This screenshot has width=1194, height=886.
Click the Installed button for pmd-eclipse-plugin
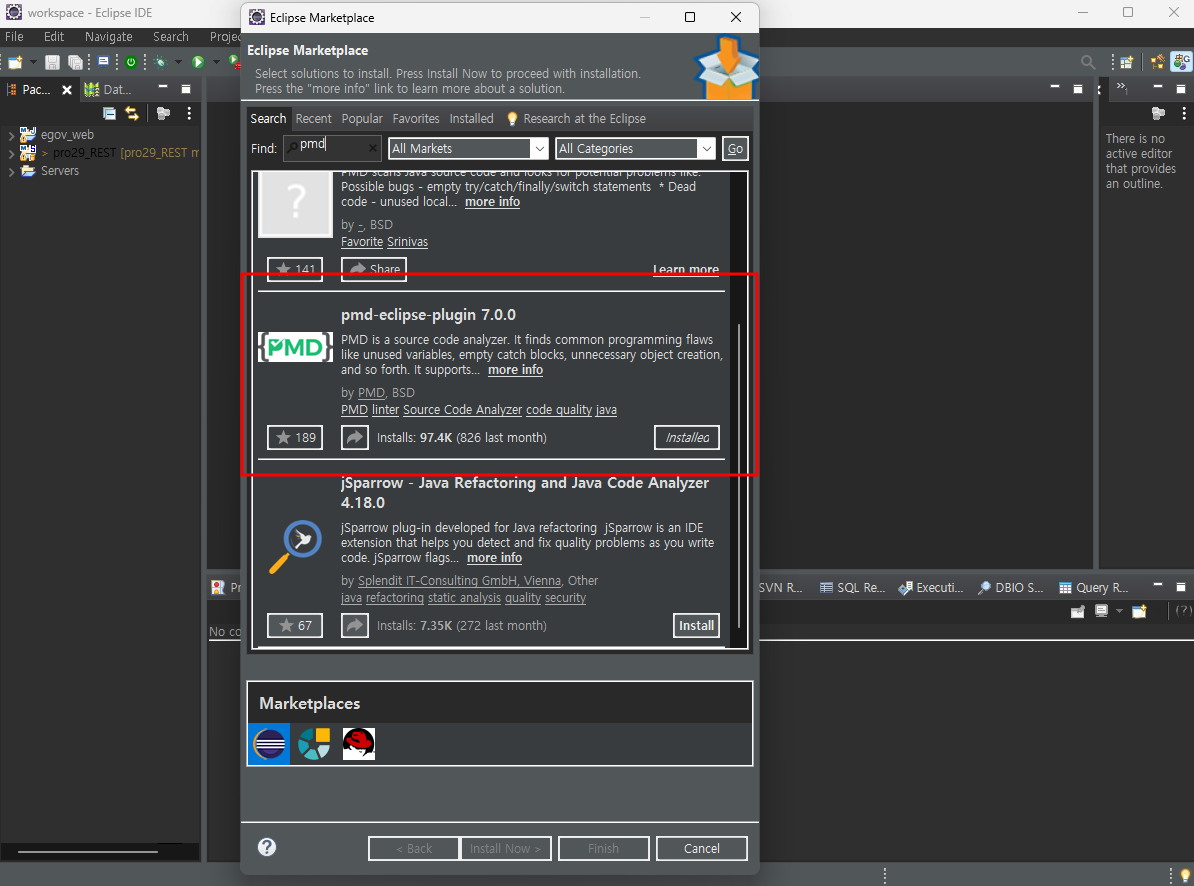pyautogui.click(x=687, y=438)
